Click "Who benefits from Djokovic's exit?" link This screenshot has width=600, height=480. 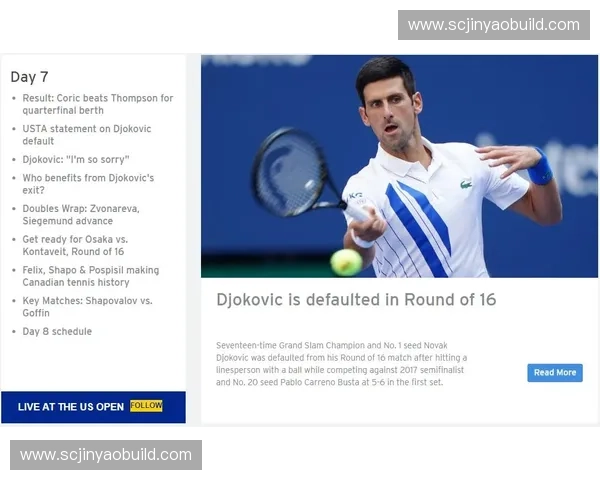pos(88,184)
